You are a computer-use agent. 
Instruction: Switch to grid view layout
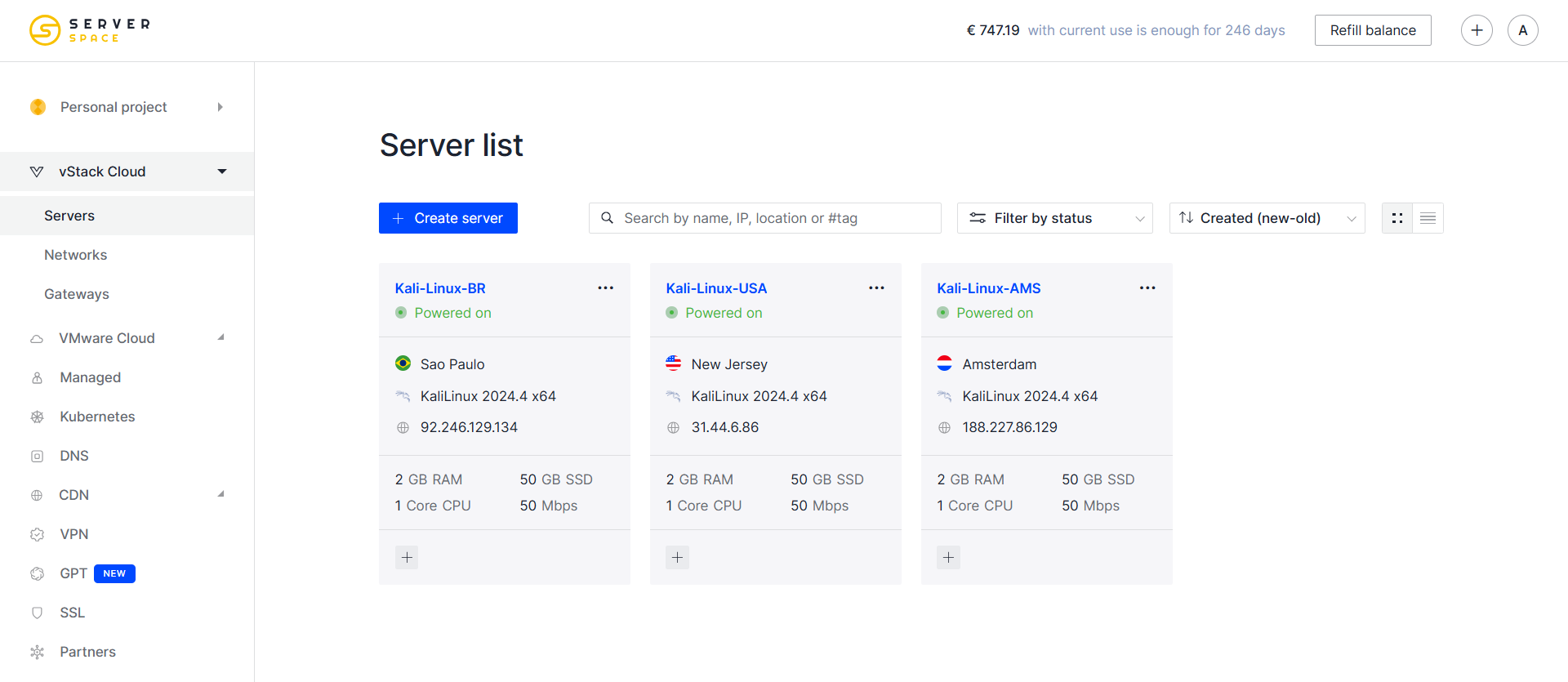(x=1397, y=218)
